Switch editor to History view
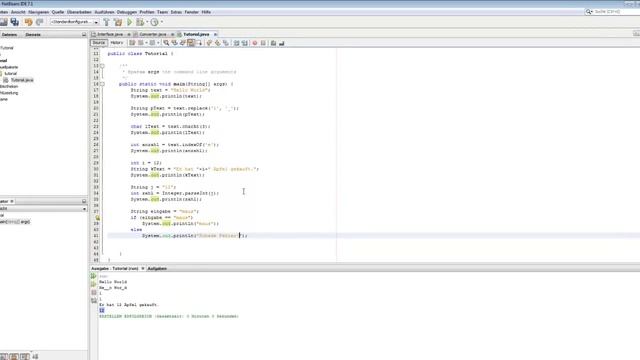The width and height of the screenshot is (640, 360). pyautogui.click(x=116, y=43)
